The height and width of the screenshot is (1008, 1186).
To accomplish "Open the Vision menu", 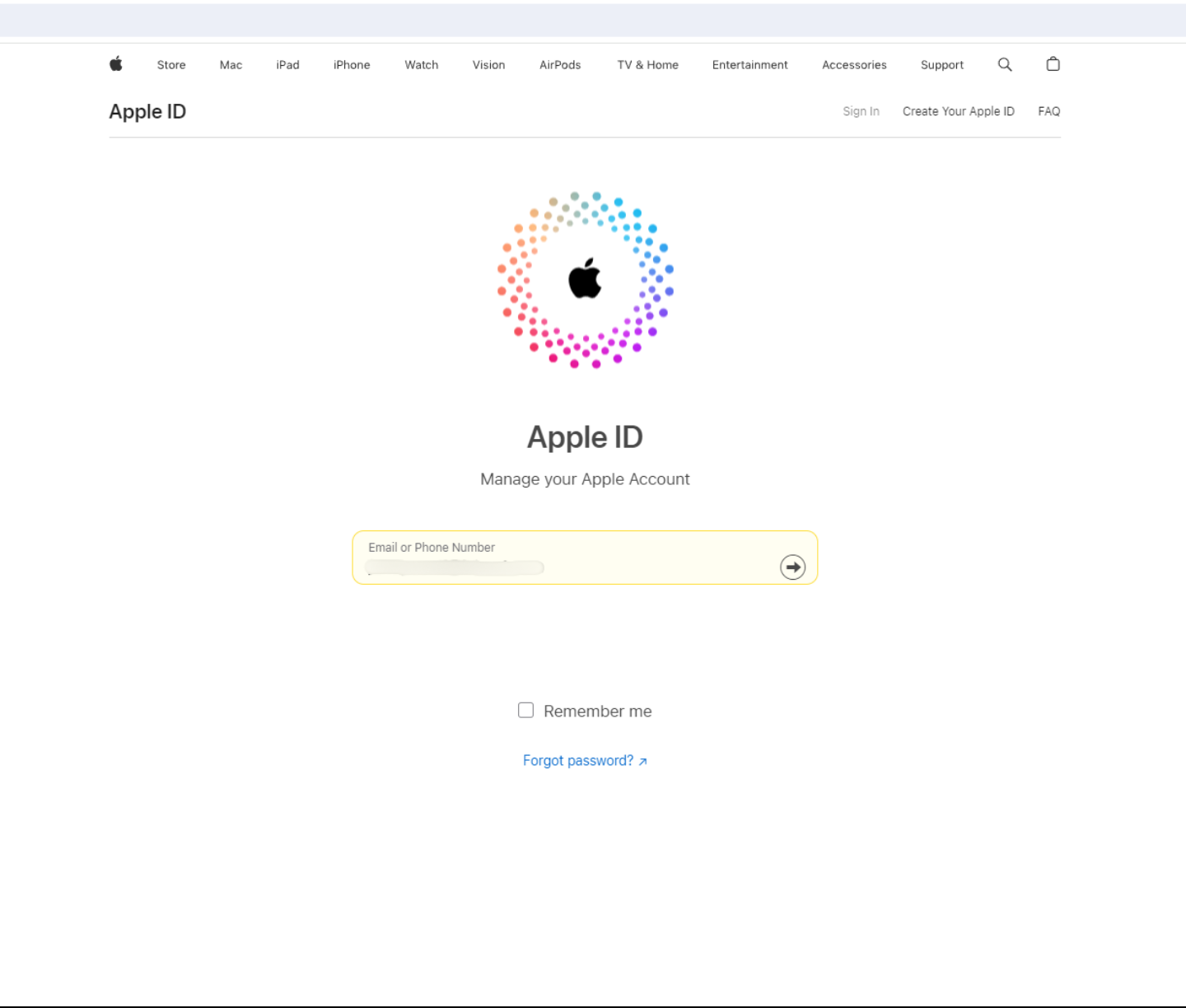I will pos(488,65).
